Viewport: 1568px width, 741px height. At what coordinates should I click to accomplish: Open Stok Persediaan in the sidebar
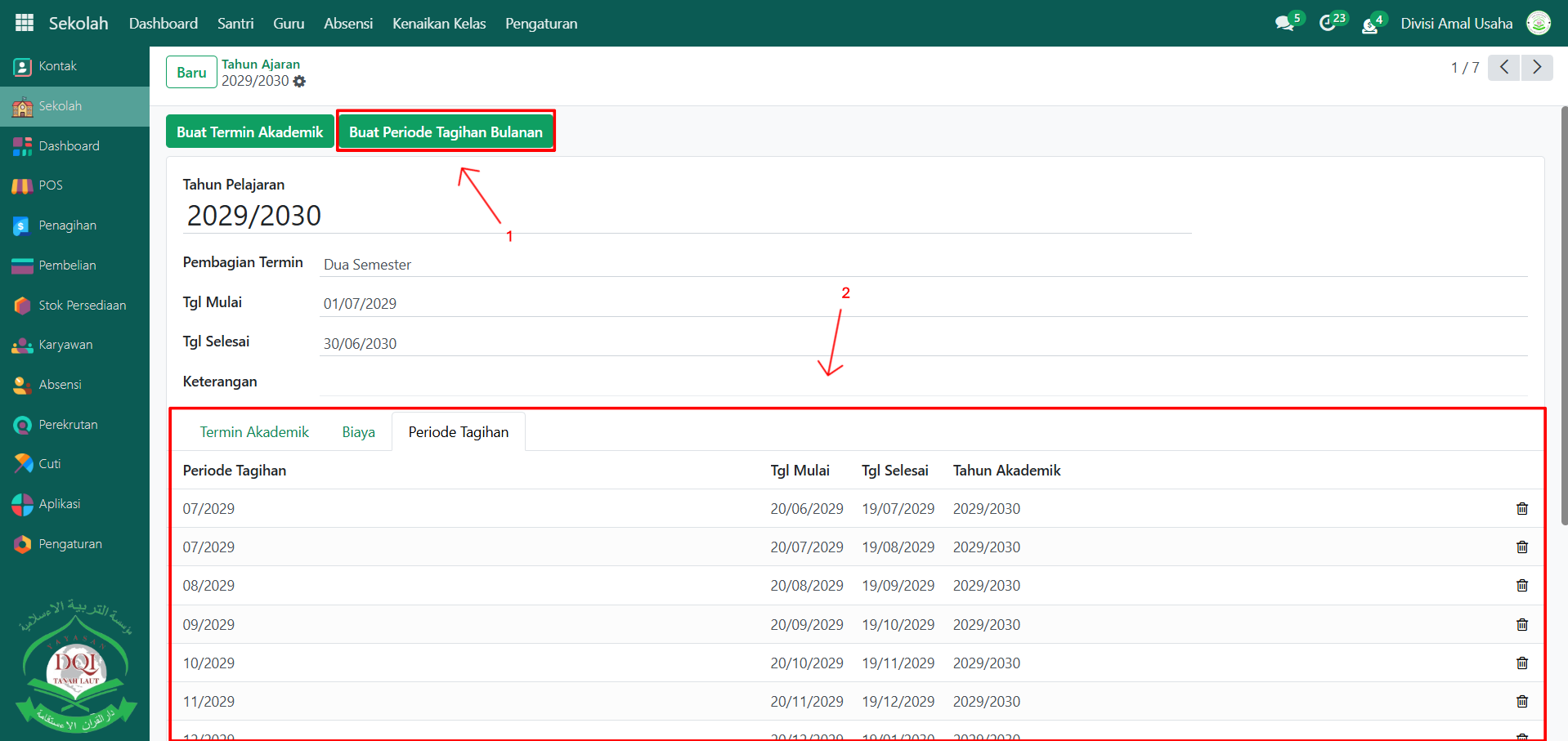click(82, 306)
